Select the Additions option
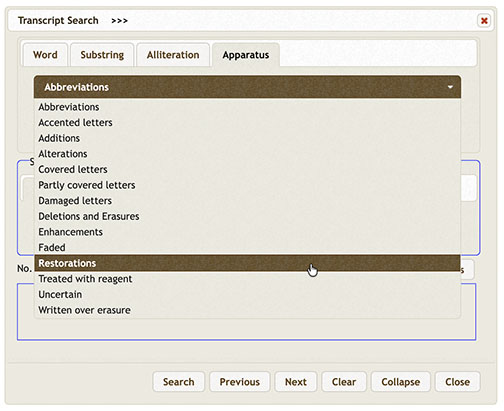Image resolution: width=504 pixels, height=411 pixels. pos(247,138)
